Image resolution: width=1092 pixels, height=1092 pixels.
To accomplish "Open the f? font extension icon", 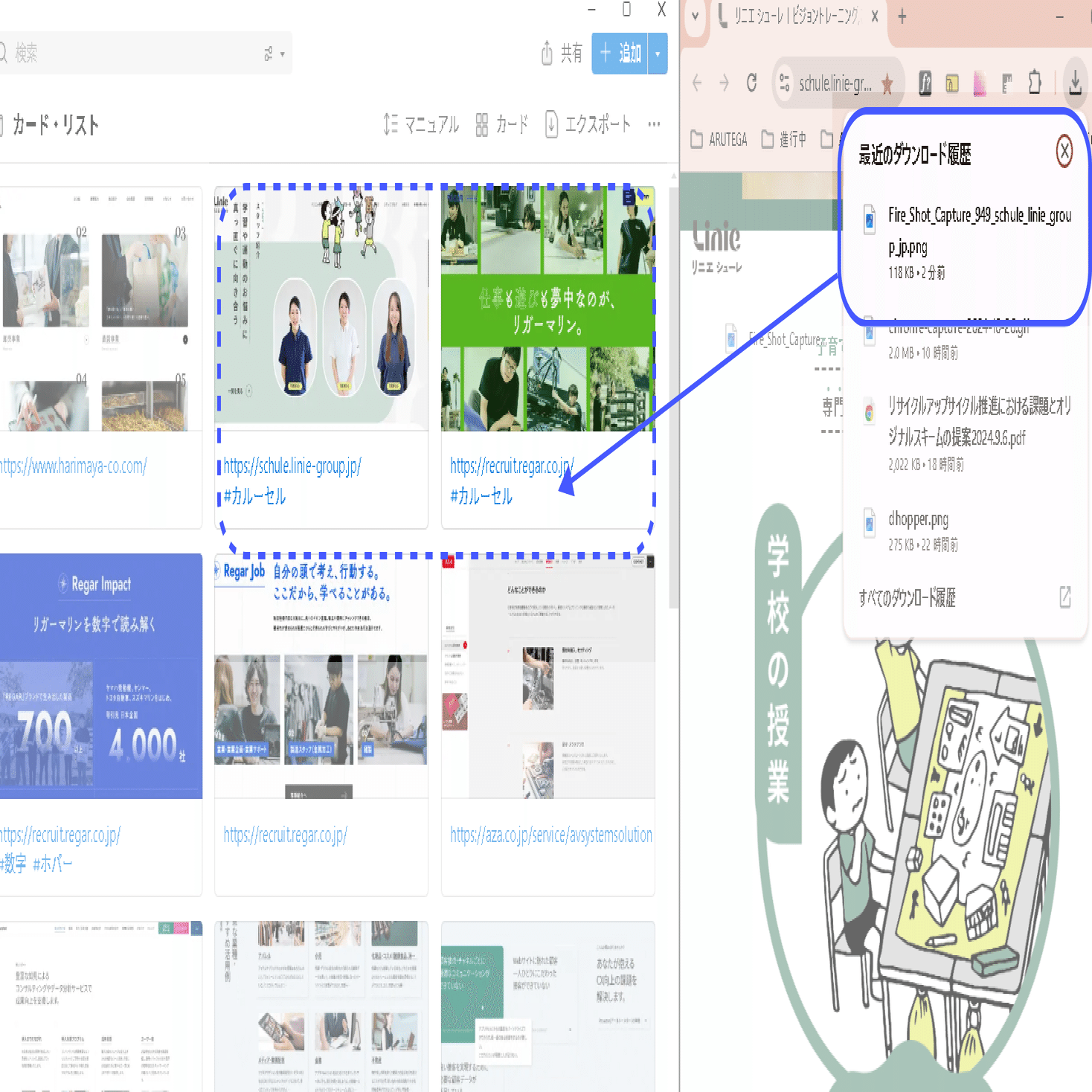I will point(925,83).
